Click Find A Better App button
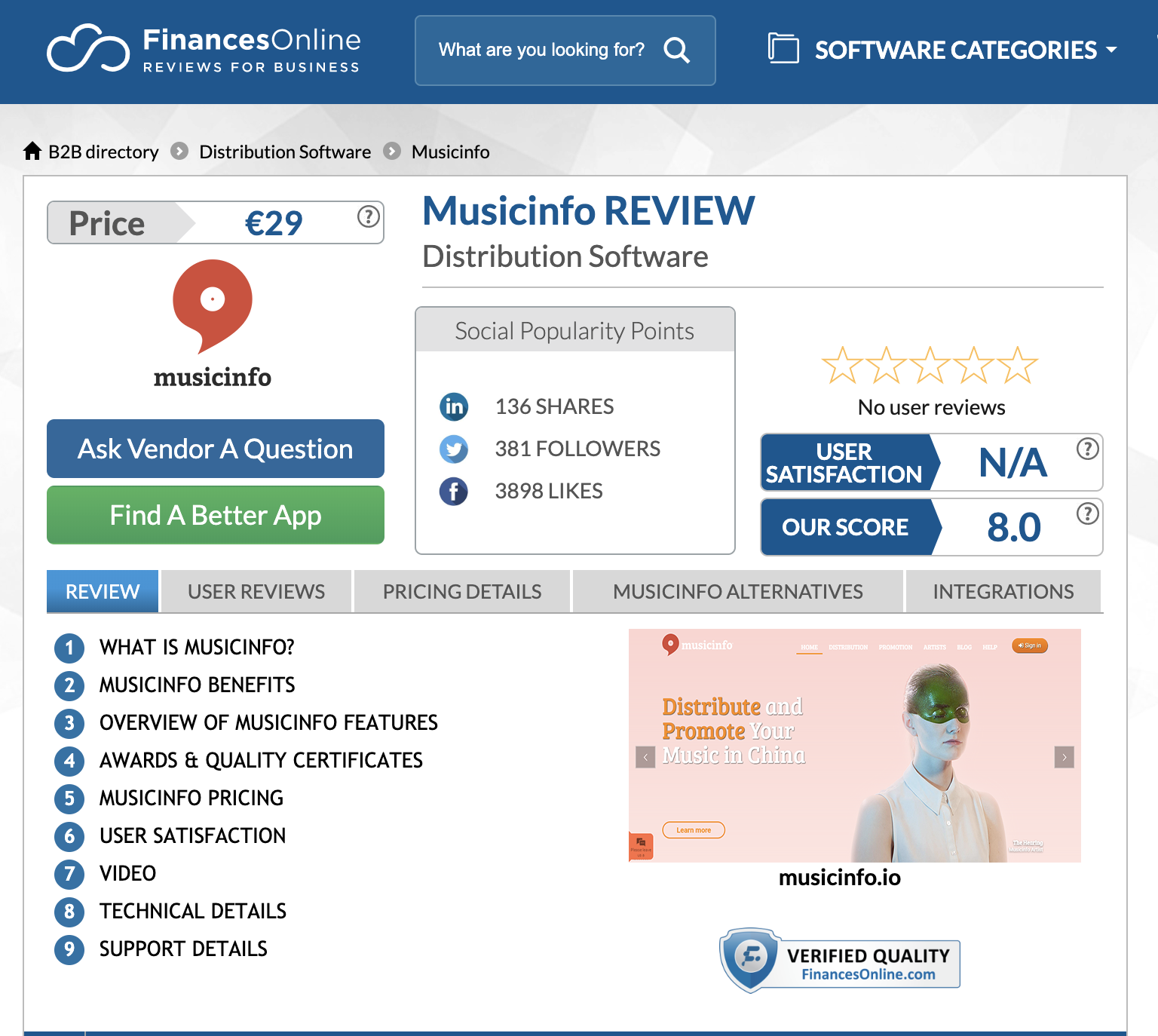 click(x=216, y=515)
